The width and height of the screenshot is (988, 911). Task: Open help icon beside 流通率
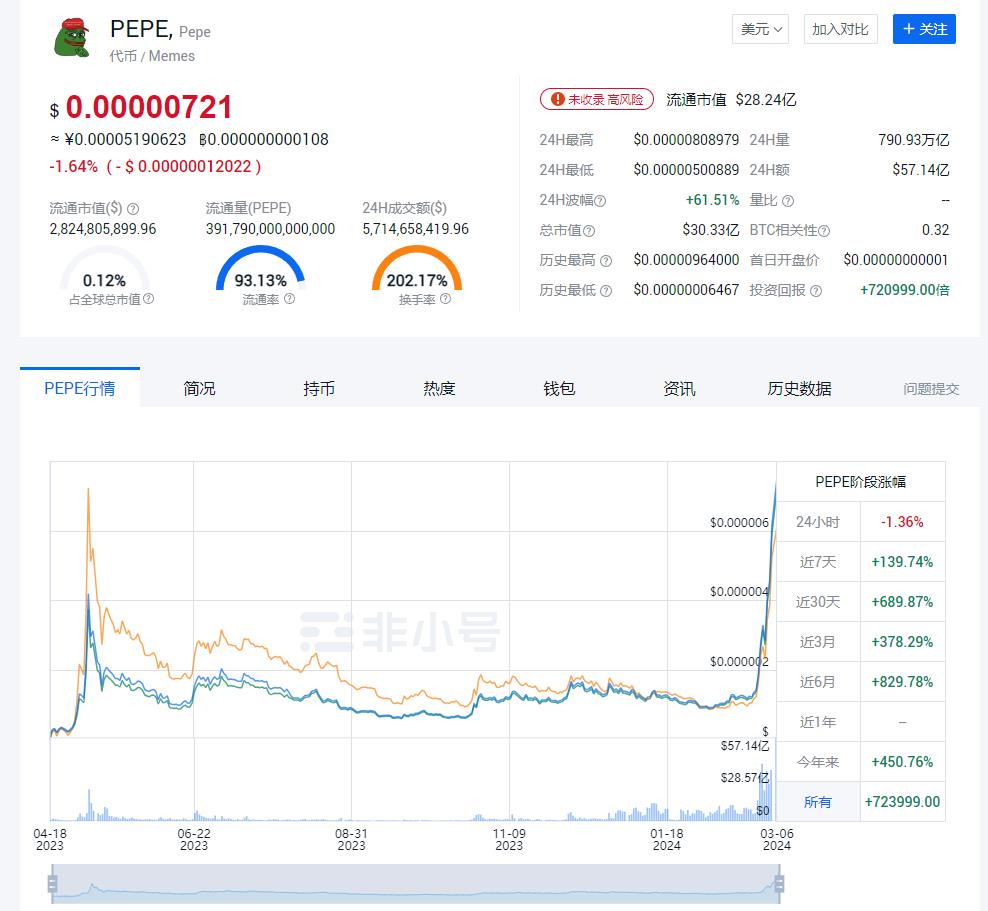289,299
